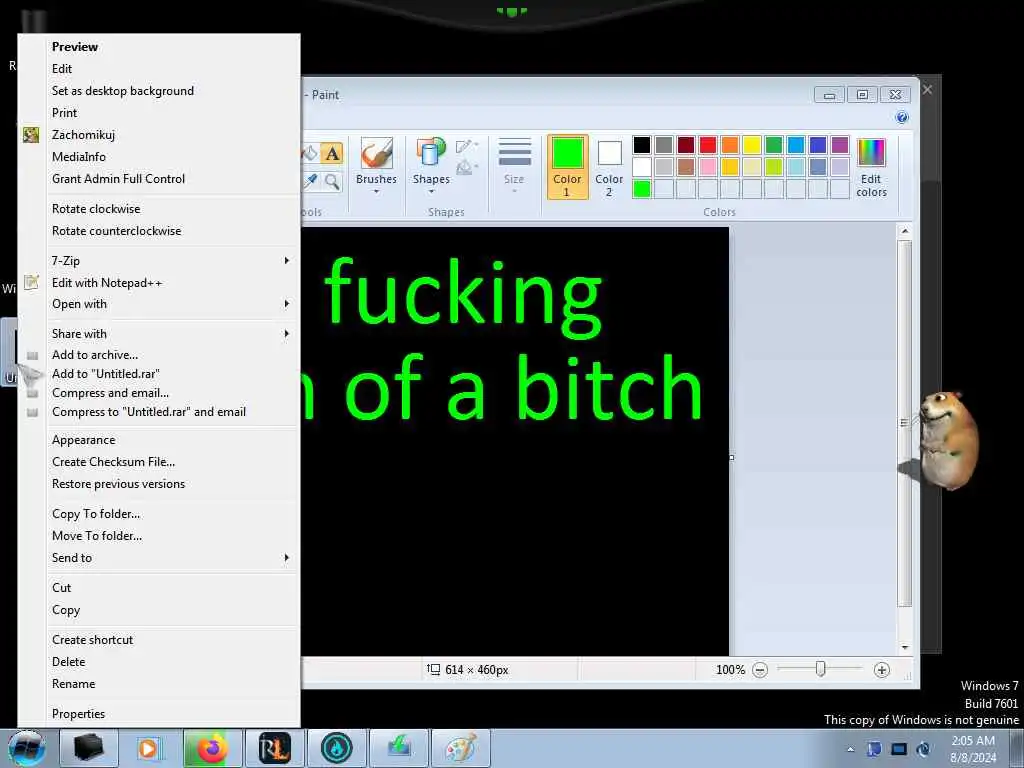1024x768 pixels.
Task: Switch to Paint on the taskbar
Action: tap(461, 748)
